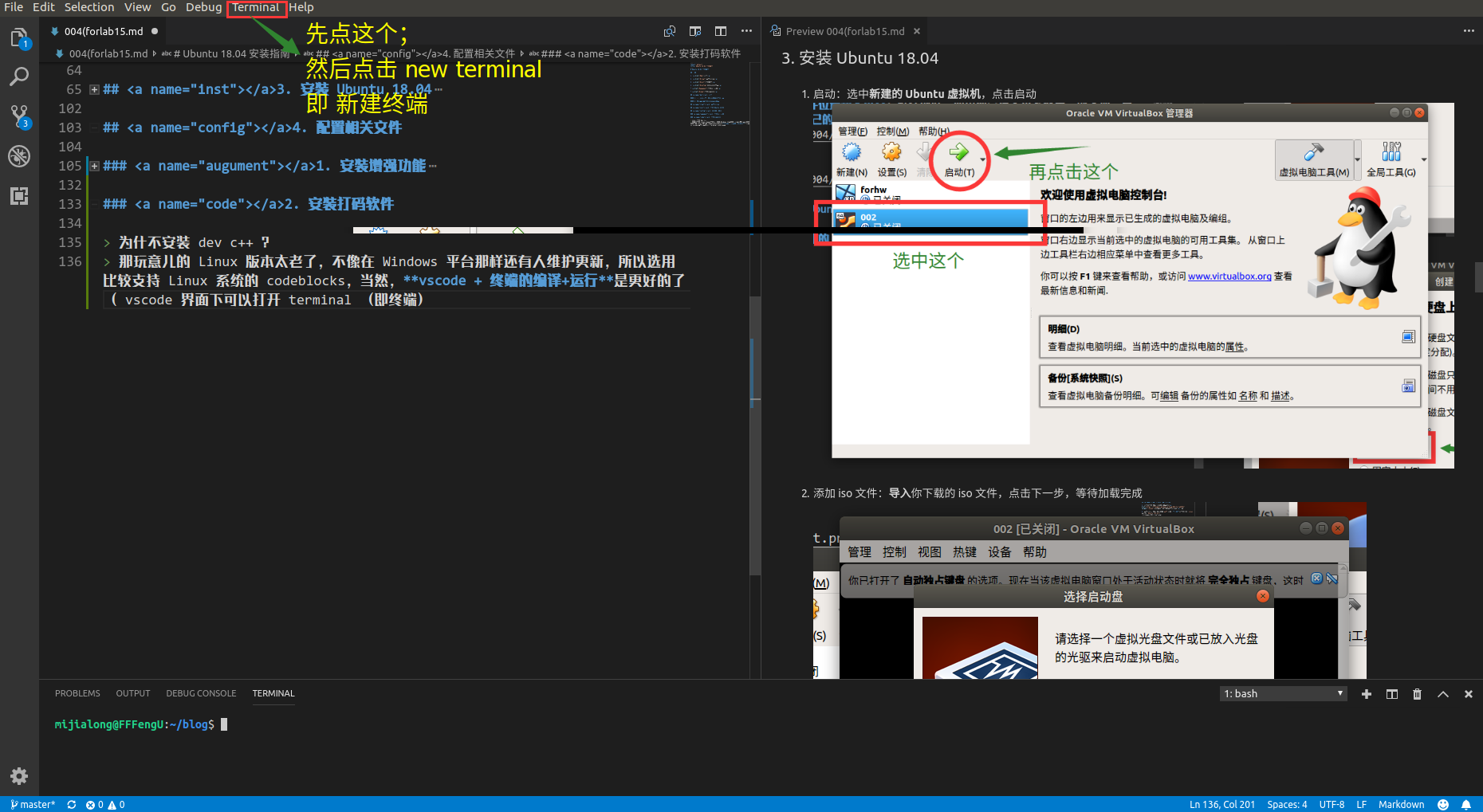This screenshot has height=812, width=1483.
Task: Toggle maximized terminal panel with chevron up
Action: (x=1442, y=694)
